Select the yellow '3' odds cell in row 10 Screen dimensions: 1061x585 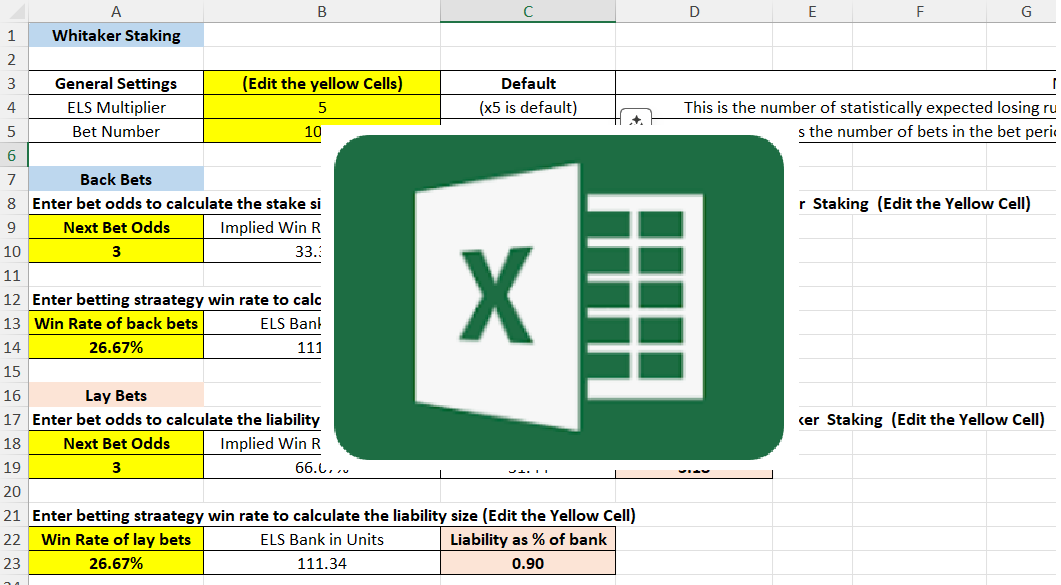coord(116,252)
